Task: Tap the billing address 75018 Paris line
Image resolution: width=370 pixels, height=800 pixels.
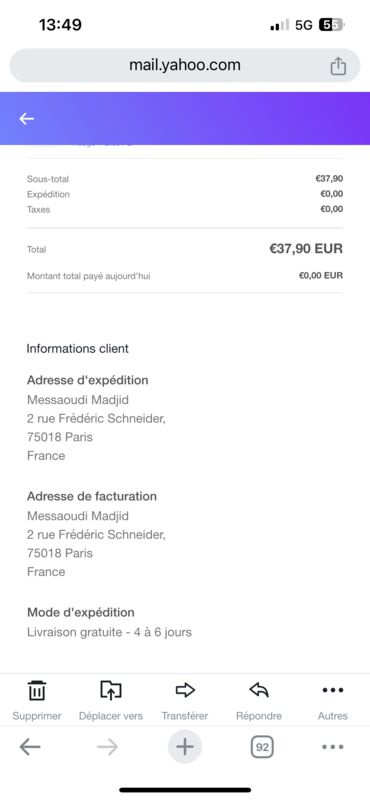Action: tap(60, 553)
